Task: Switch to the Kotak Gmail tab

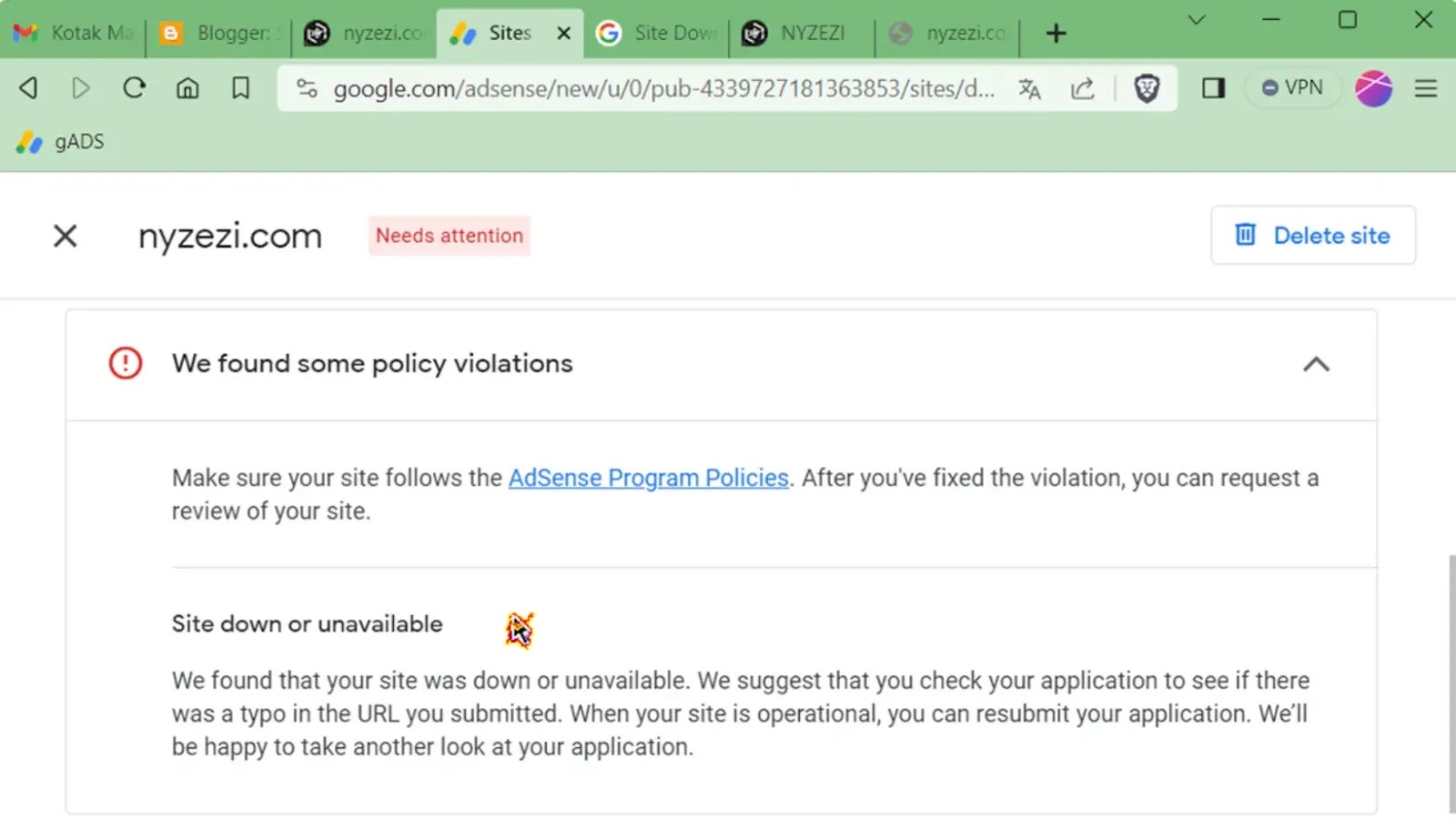Action: pos(73,34)
